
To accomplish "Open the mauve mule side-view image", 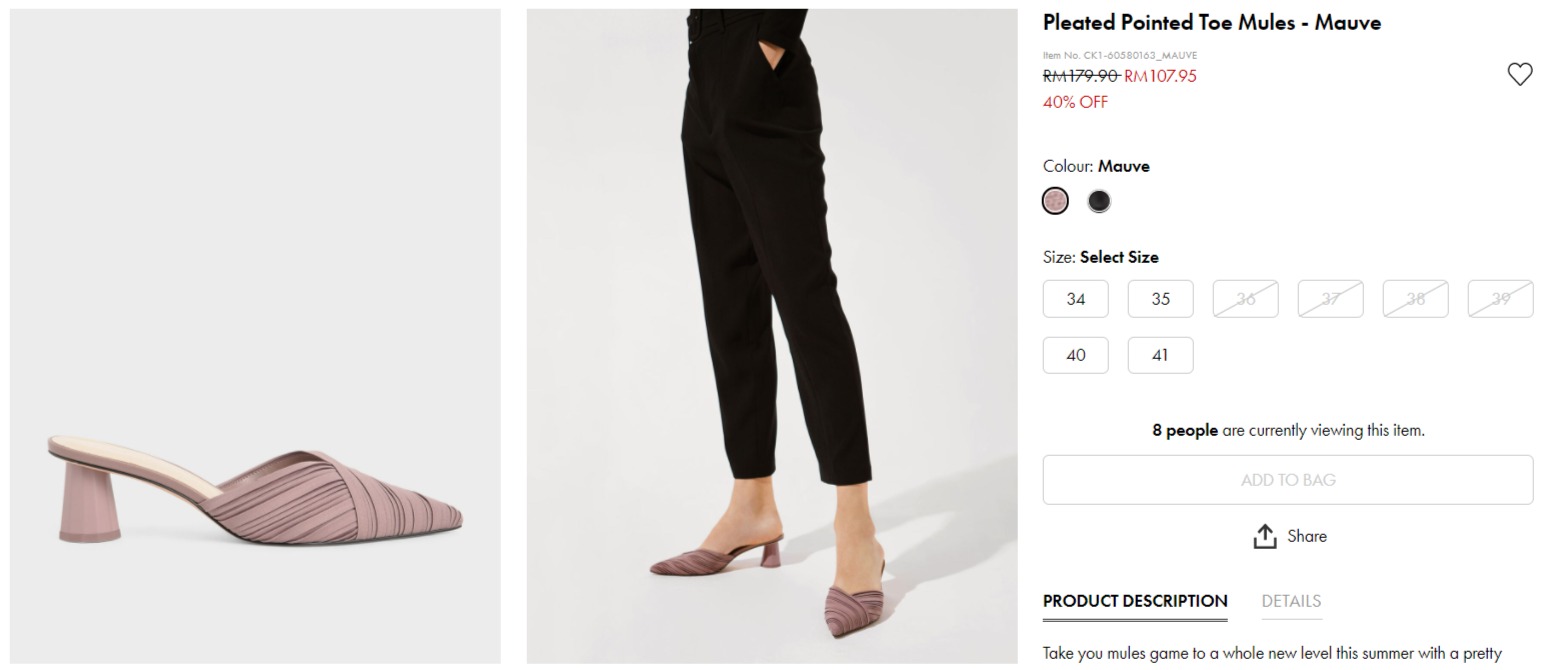I will (255, 336).
